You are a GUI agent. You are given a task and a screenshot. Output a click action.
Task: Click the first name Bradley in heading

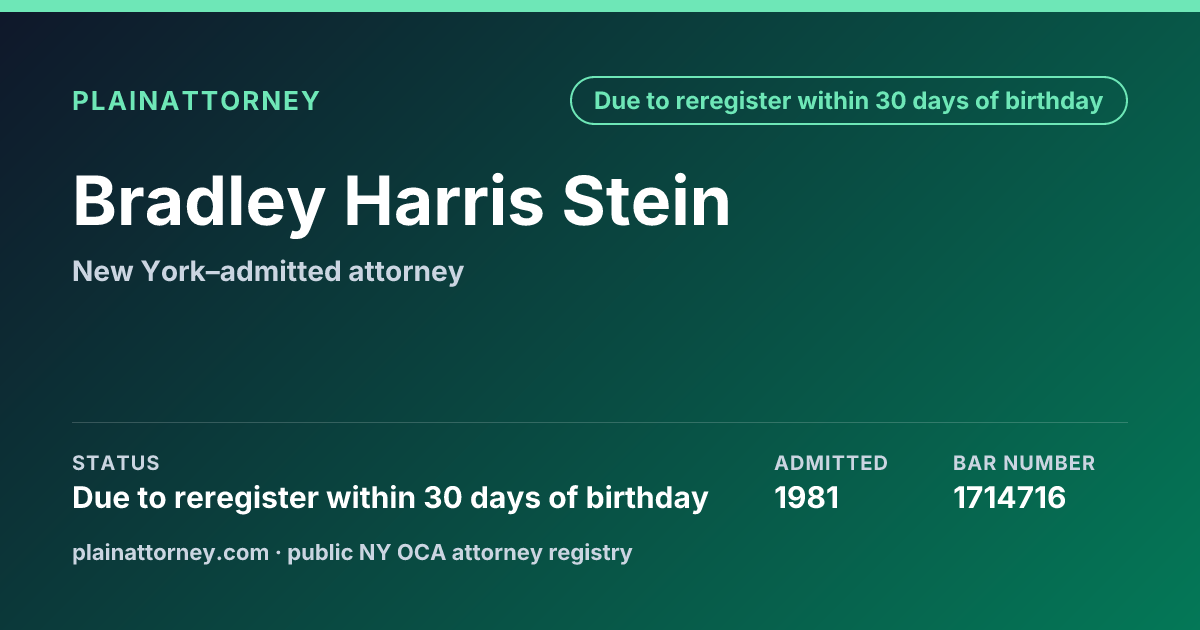pyautogui.click(x=199, y=201)
